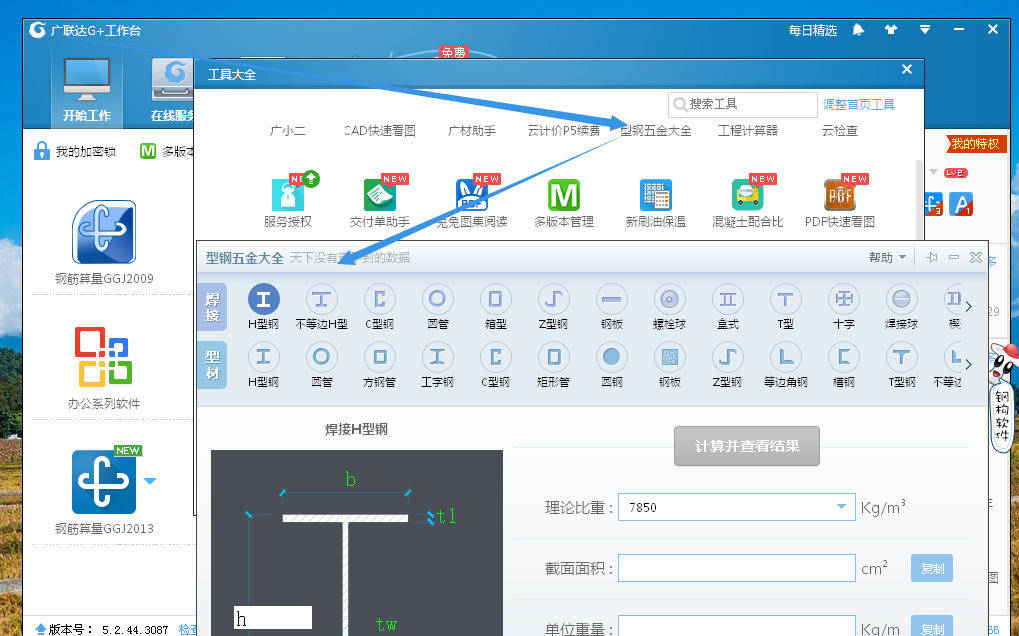Image resolution: width=1019 pixels, height=636 pixels.
Task: Pick profile 钢板 icon in 型材 row
Action: 669,357
